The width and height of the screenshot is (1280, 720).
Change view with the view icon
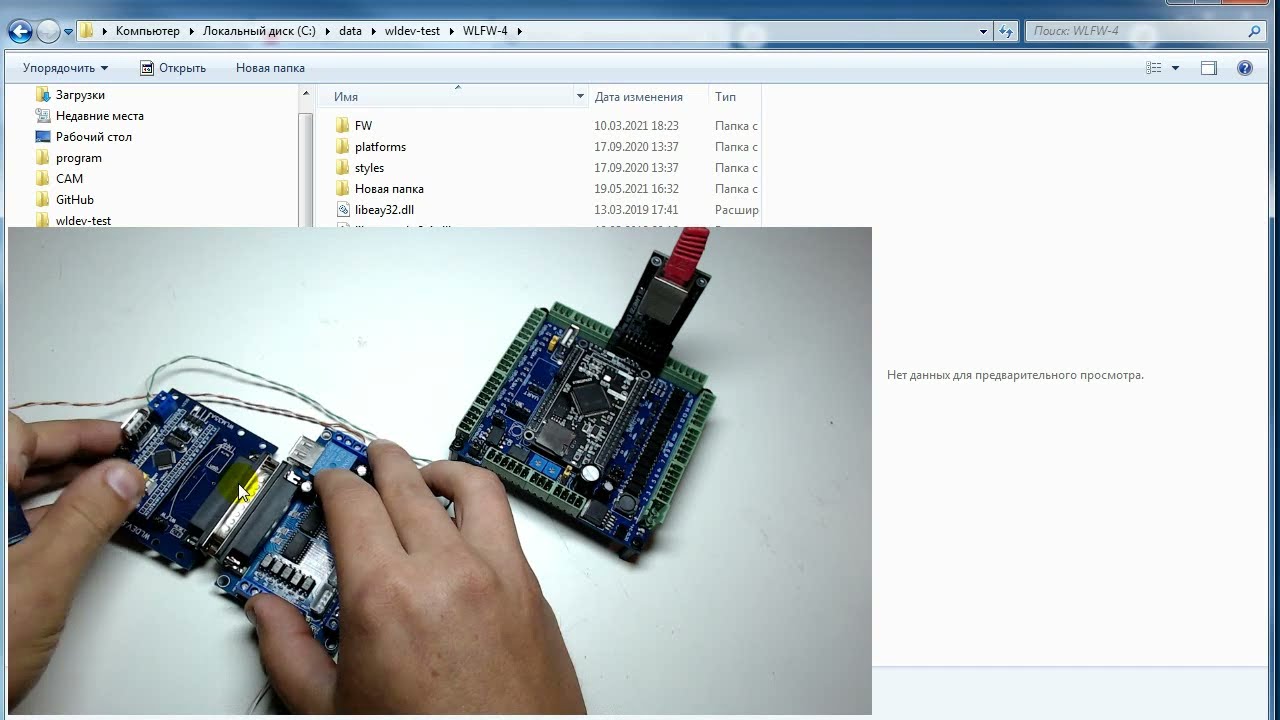1154,68
